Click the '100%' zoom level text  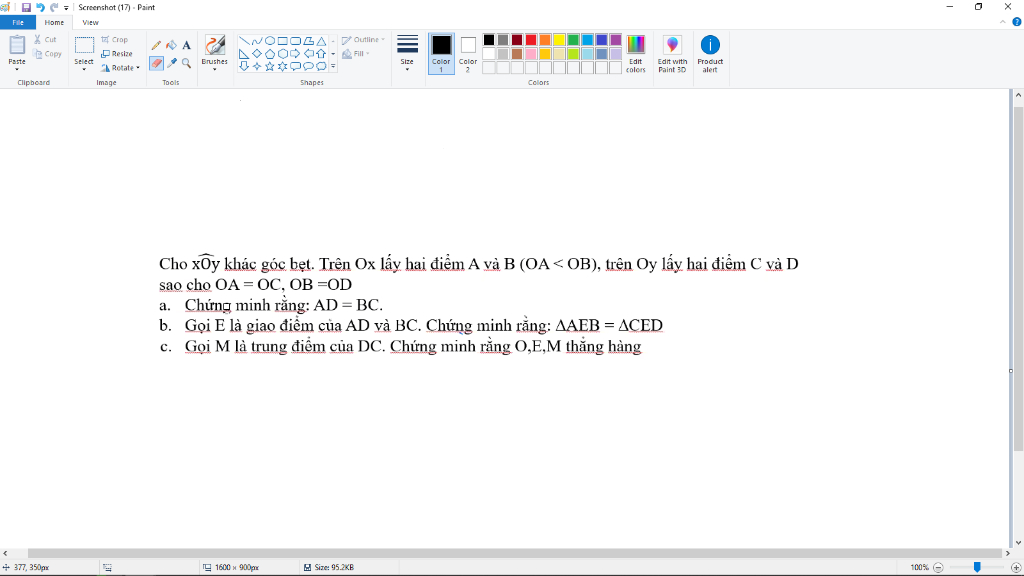(920, 568)
